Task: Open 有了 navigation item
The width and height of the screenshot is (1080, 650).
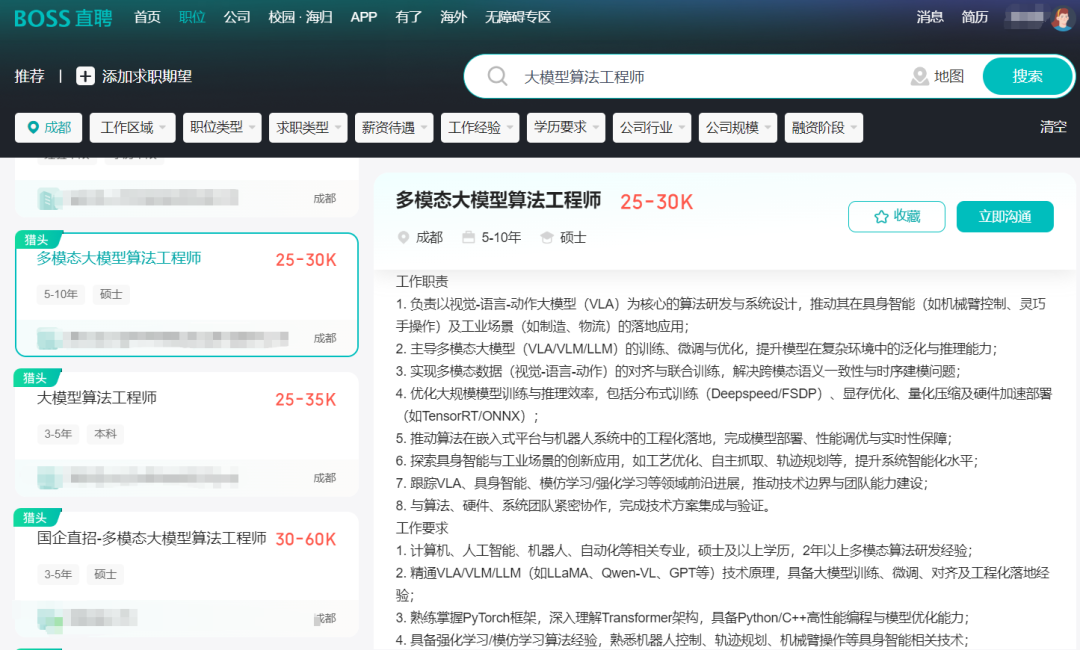Action: 408,17
